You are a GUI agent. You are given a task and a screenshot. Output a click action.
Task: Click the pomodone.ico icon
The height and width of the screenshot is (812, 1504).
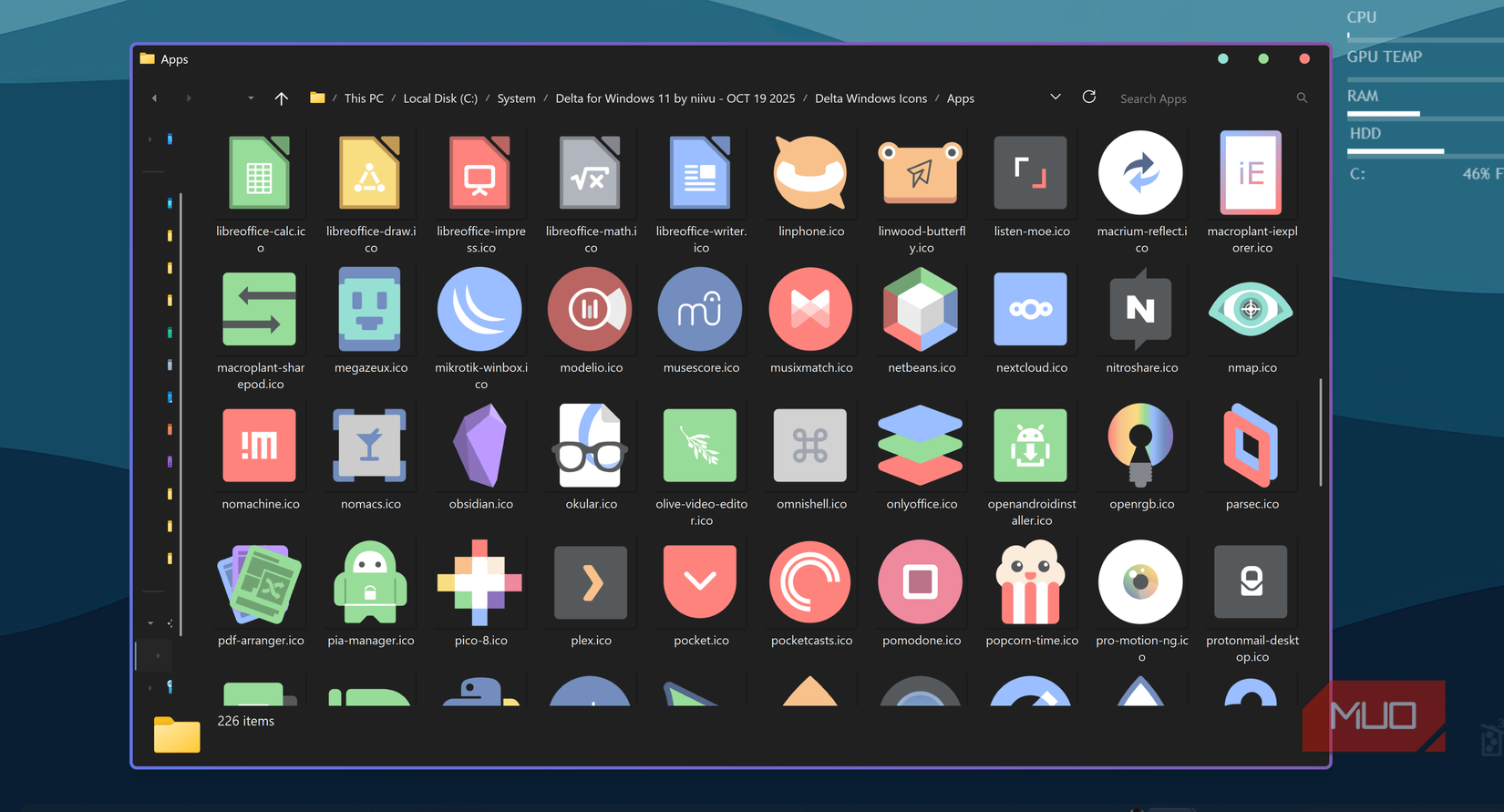pyautogui.click(x=921, y=582)
